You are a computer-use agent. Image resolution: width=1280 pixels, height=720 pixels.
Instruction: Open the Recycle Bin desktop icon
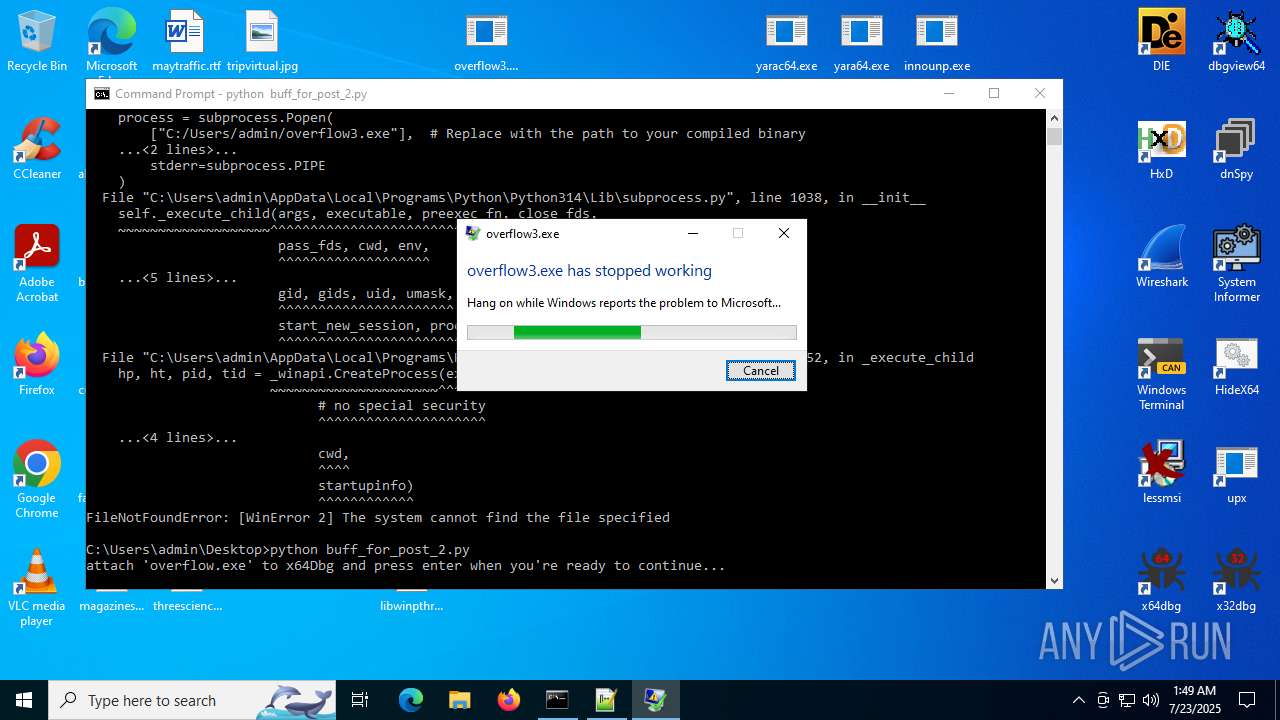point(37,41)
